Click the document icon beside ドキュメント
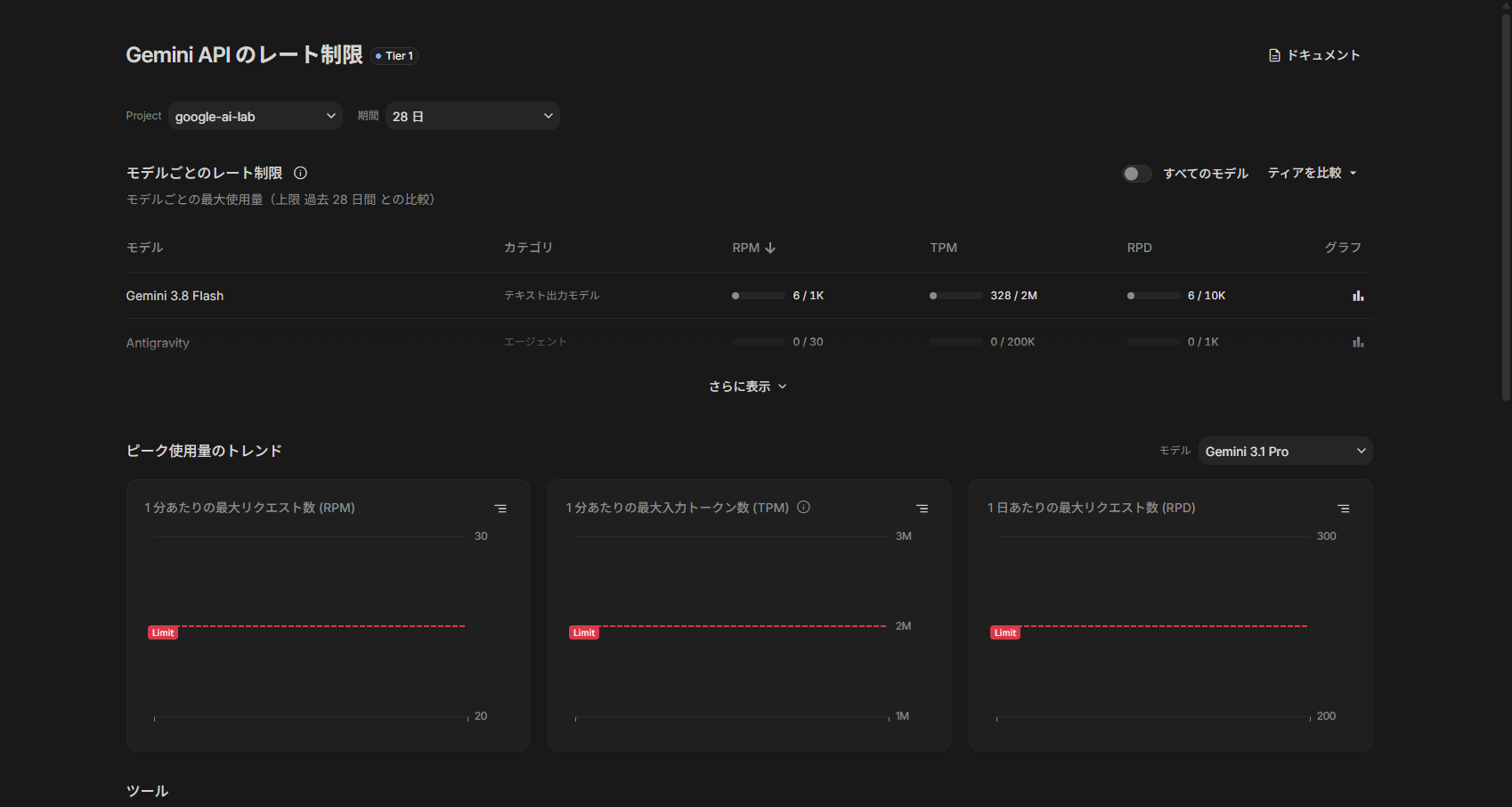 [1274, 55]
